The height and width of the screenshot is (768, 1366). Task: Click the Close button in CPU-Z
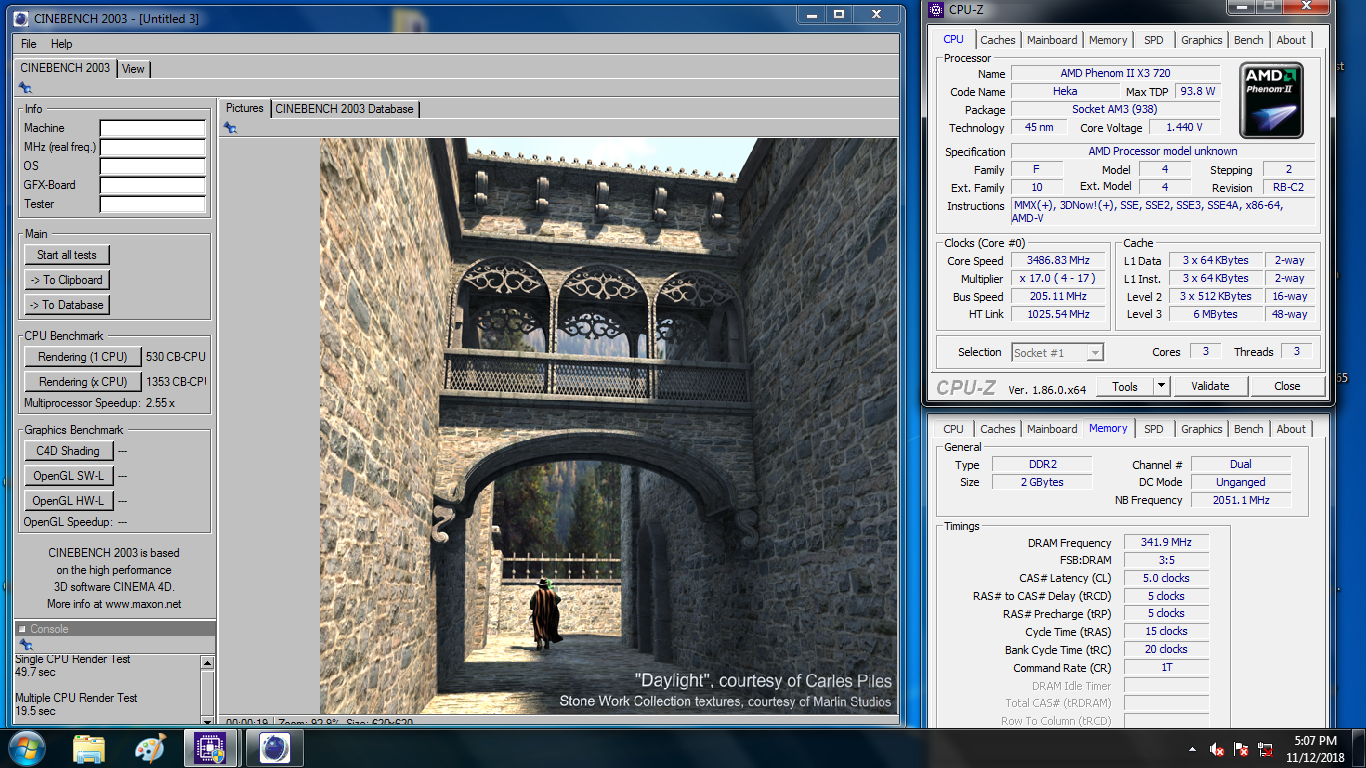point(1287,386)
